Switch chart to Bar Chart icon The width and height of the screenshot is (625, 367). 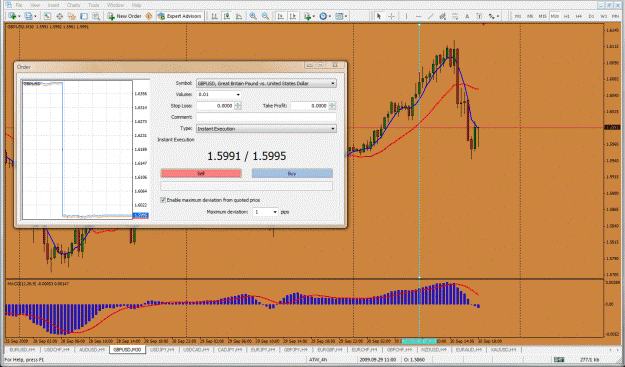(214, 16)
